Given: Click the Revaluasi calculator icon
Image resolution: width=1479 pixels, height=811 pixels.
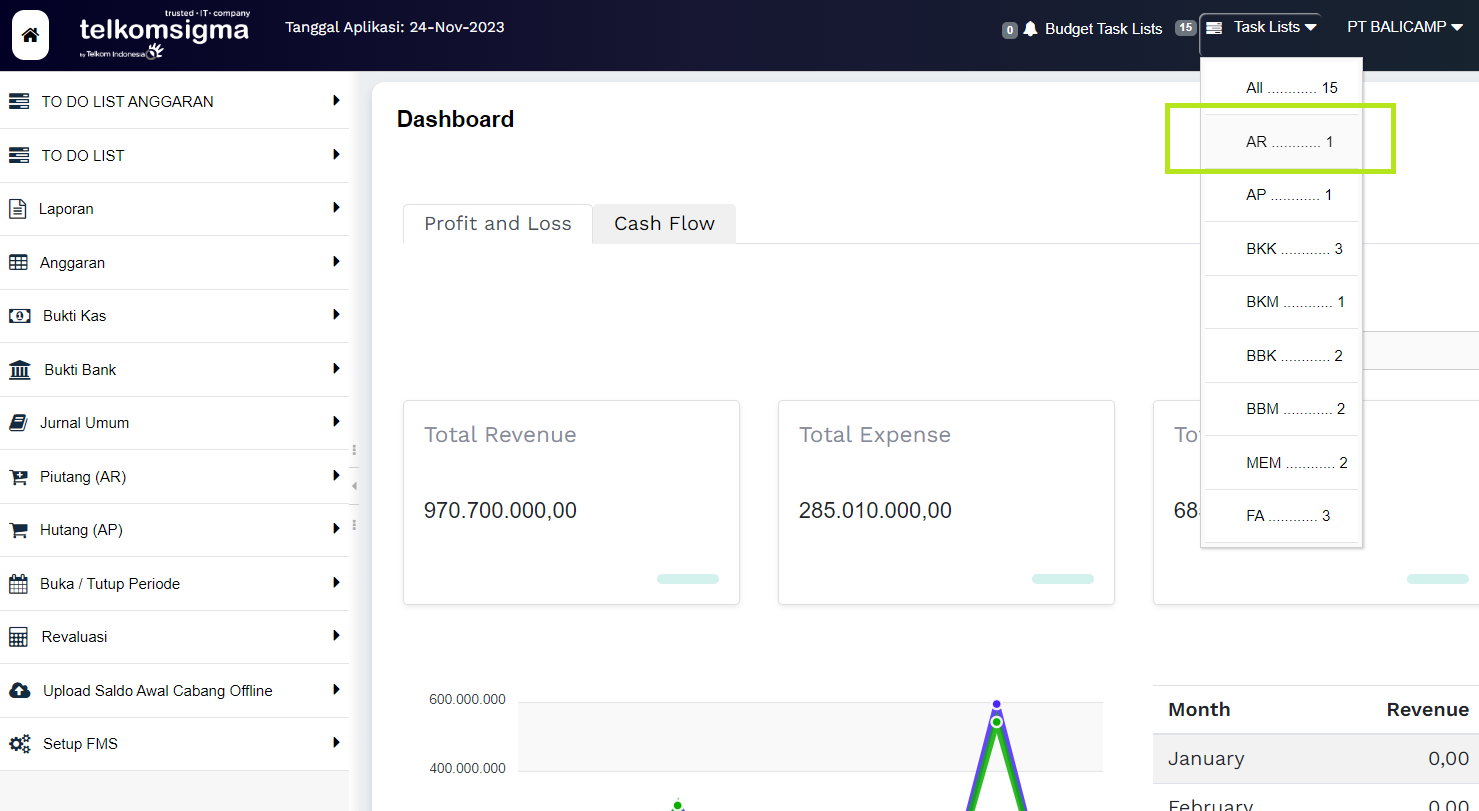Looking at the screenshot, I should [x=18, y=637].
